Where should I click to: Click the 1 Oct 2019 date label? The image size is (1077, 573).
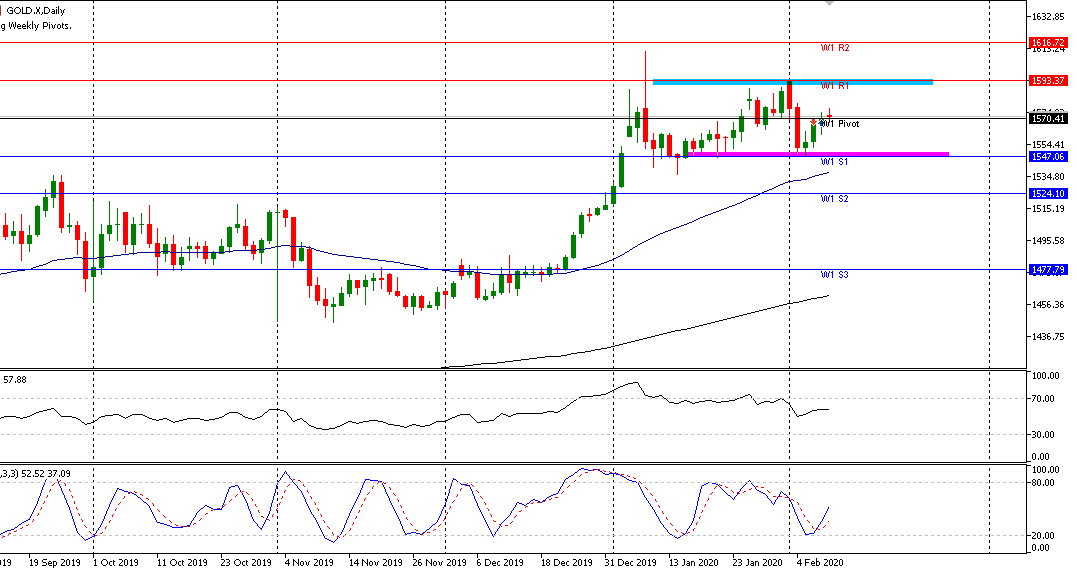coord(117,562)
